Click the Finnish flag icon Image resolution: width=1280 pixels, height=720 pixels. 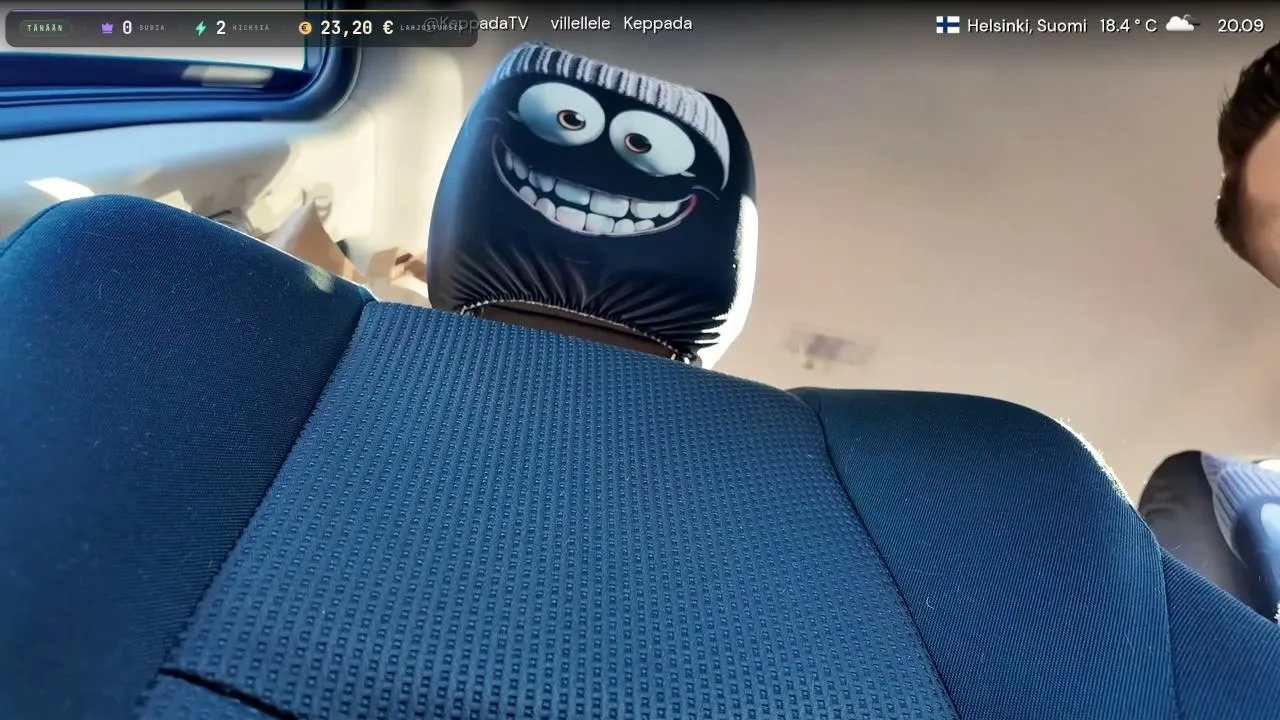pyautogui.click(x=948, y=25)
